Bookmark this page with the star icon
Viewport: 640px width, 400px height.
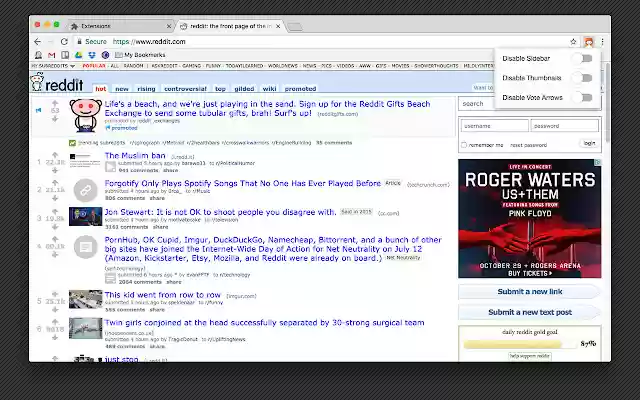(x=573, y=42)
